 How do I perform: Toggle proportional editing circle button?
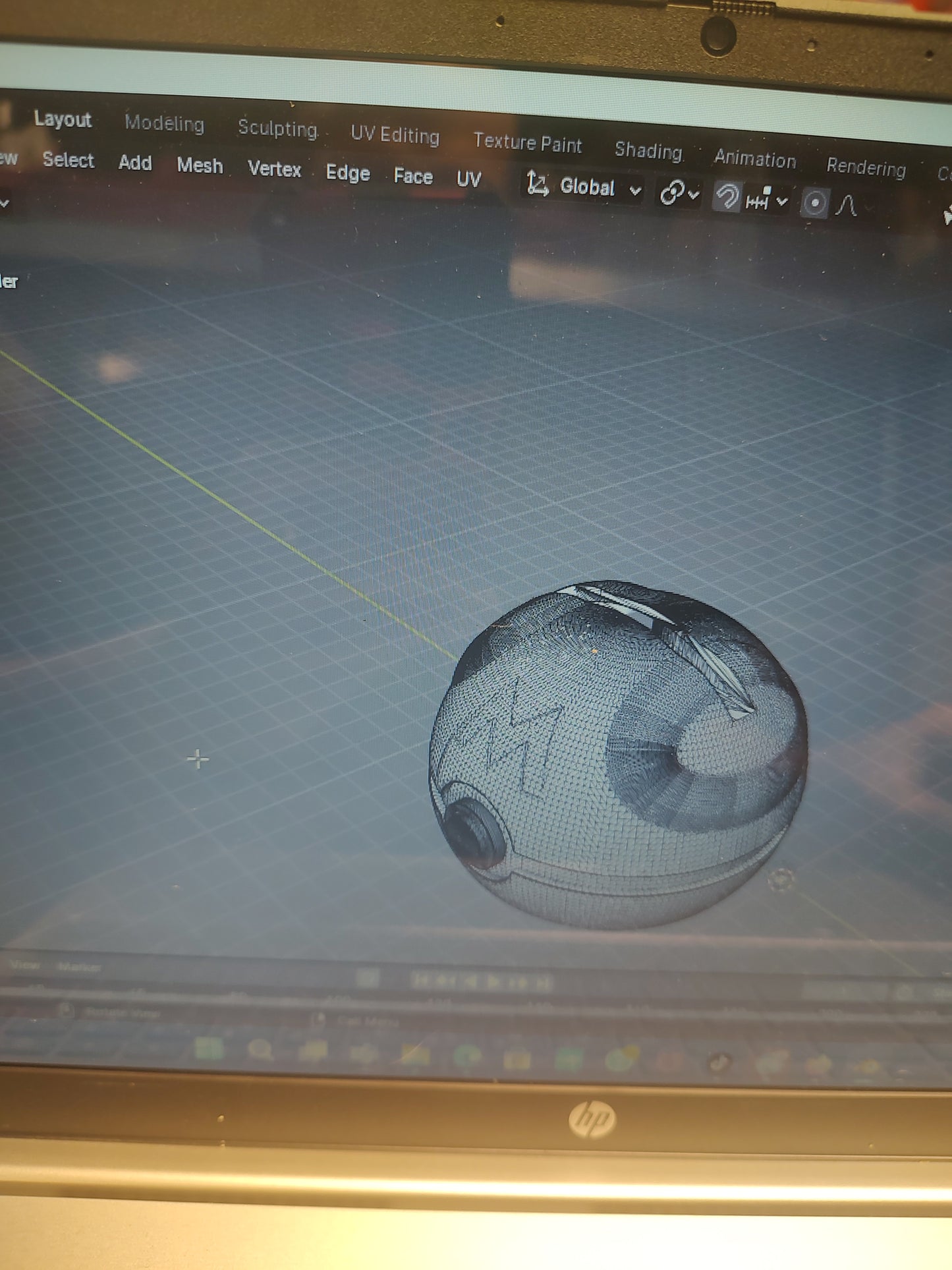pyautogui.click(x=815, y=203)
